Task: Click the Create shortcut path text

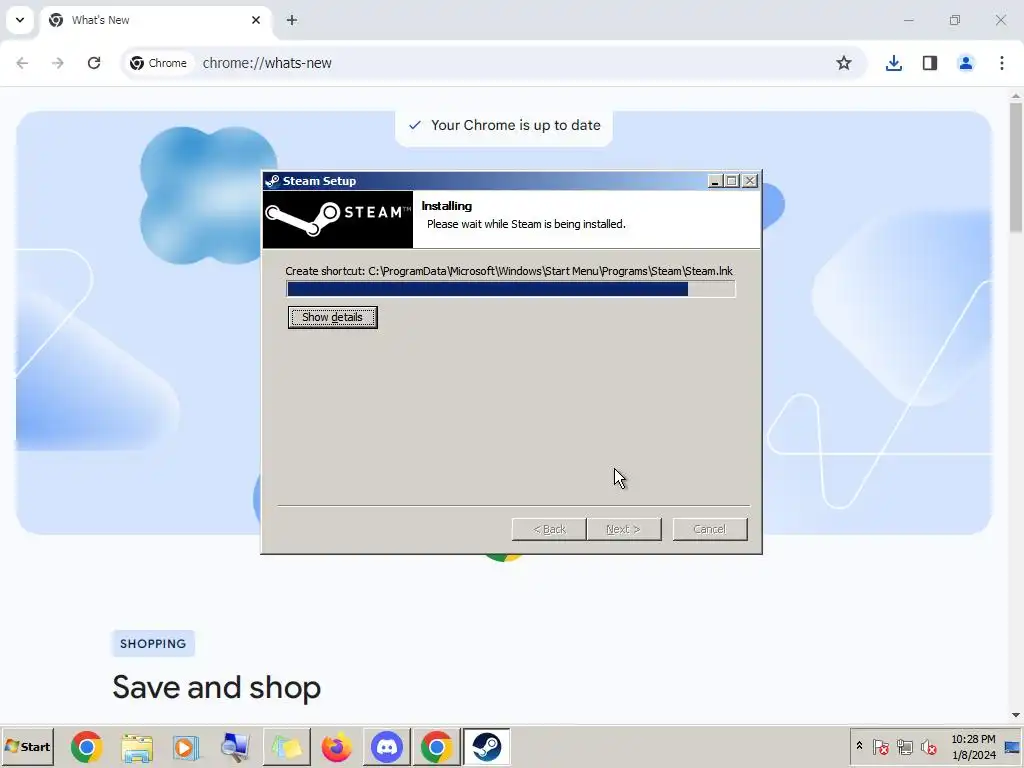Action: coord(509,271)
